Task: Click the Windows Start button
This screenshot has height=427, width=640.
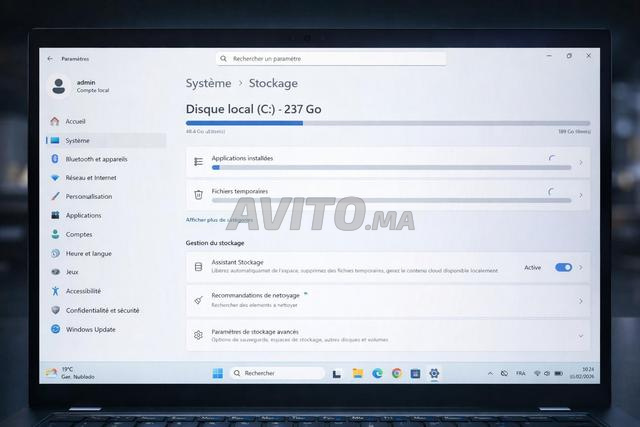Action: [217, 373]
